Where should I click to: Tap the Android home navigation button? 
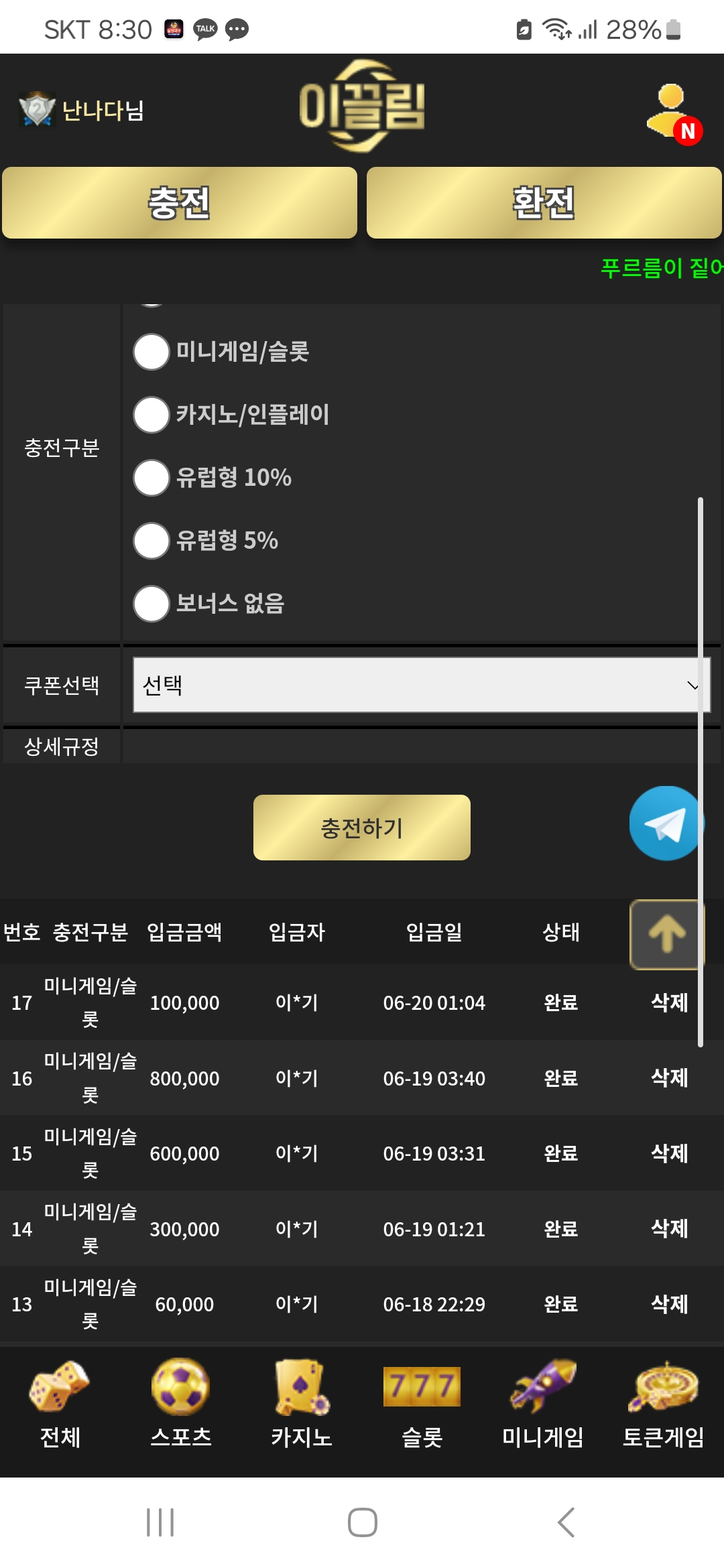pos(362,1522)
